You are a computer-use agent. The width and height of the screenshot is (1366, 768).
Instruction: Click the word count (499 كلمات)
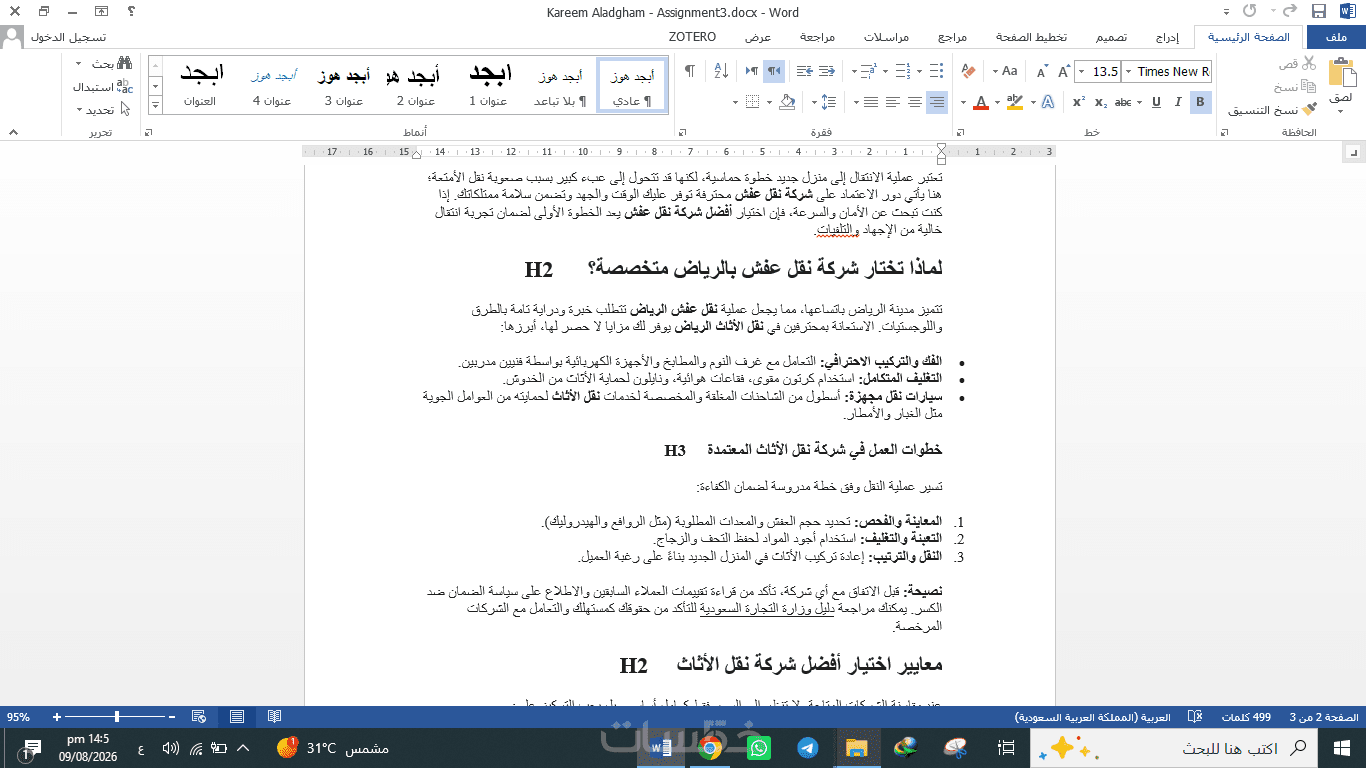point(1247,717)
